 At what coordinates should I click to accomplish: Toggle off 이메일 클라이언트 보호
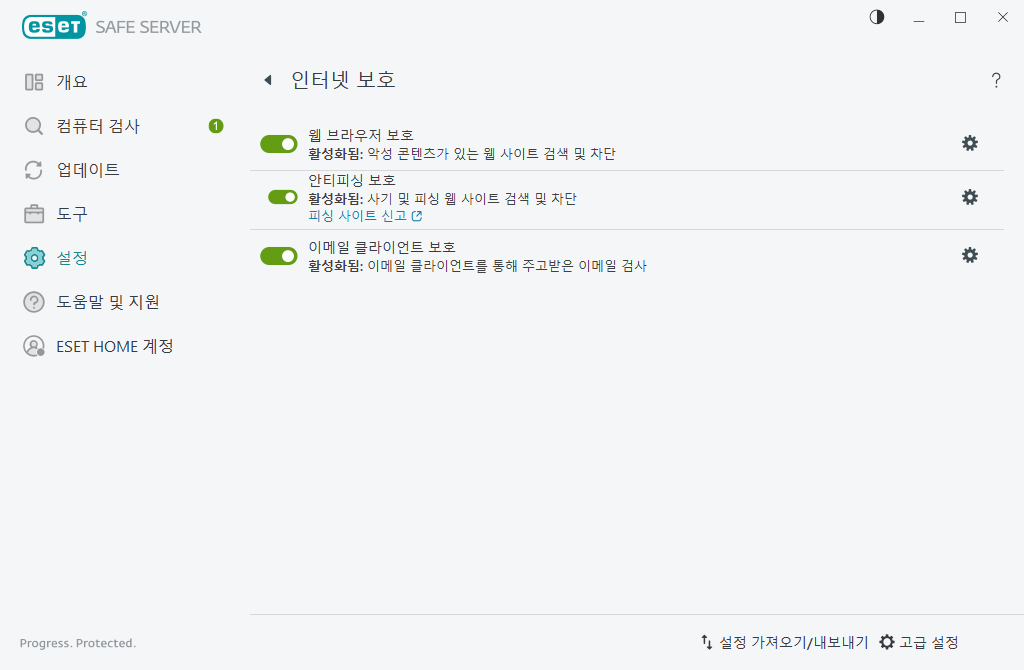279,255
